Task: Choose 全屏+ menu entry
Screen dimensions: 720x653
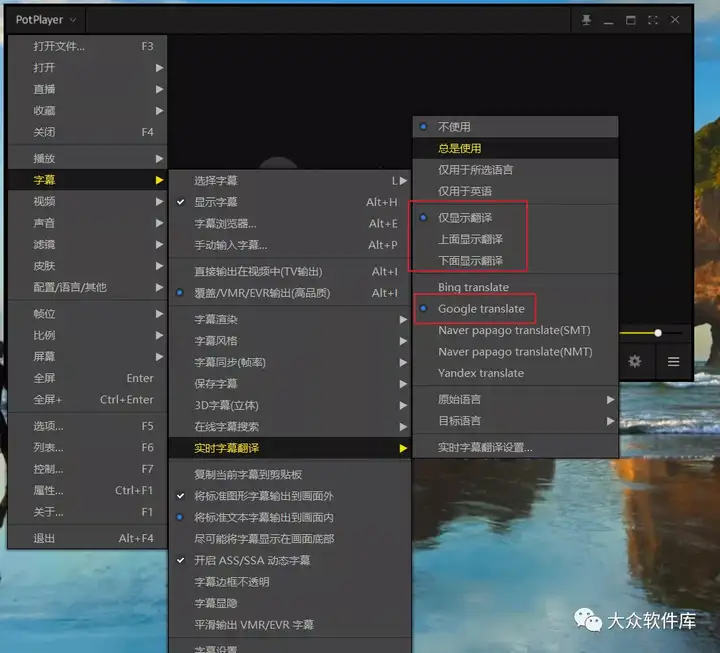Action: [87, 400]
